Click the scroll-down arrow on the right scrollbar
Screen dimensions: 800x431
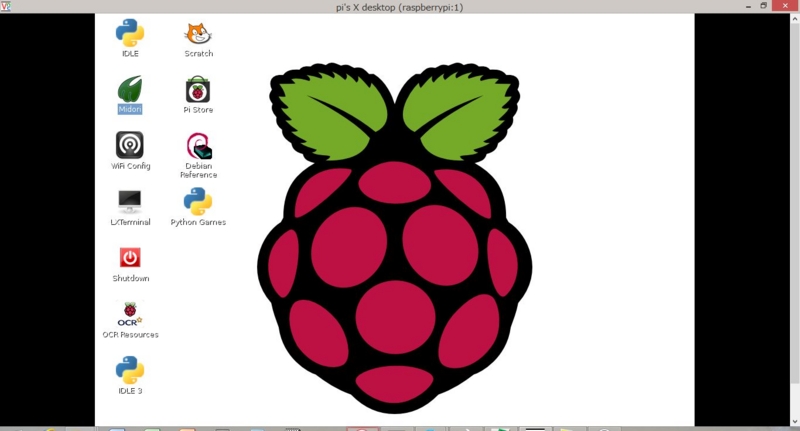click(795, 421)
